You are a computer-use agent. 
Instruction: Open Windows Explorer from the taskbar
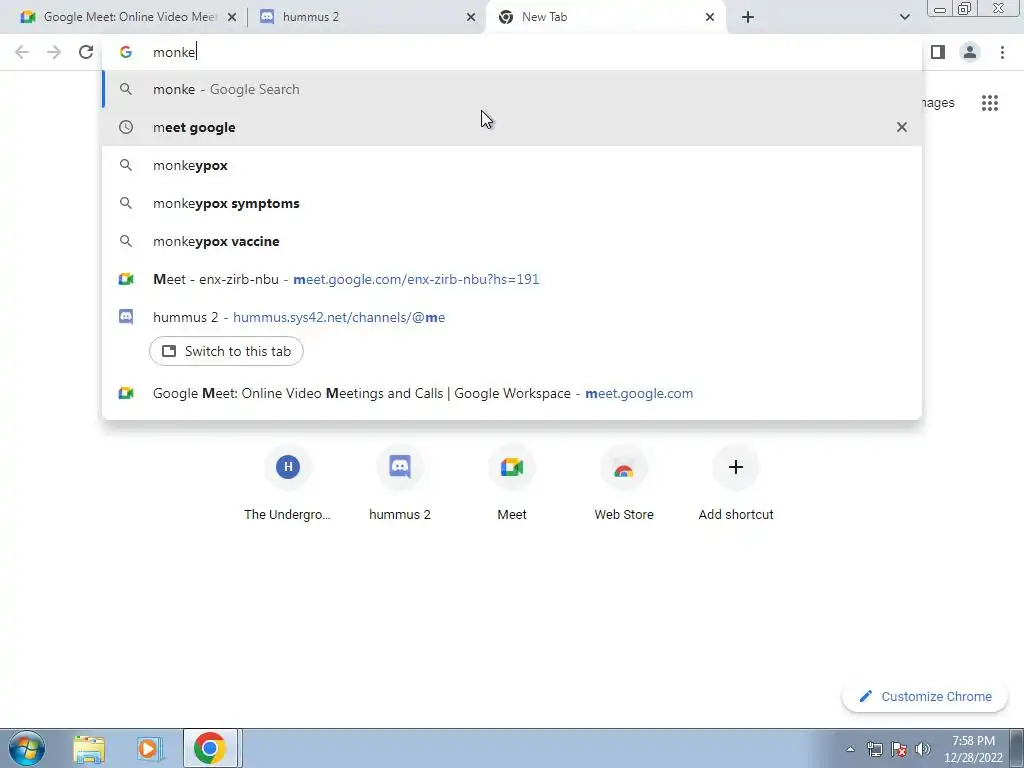tap(89, 748)
